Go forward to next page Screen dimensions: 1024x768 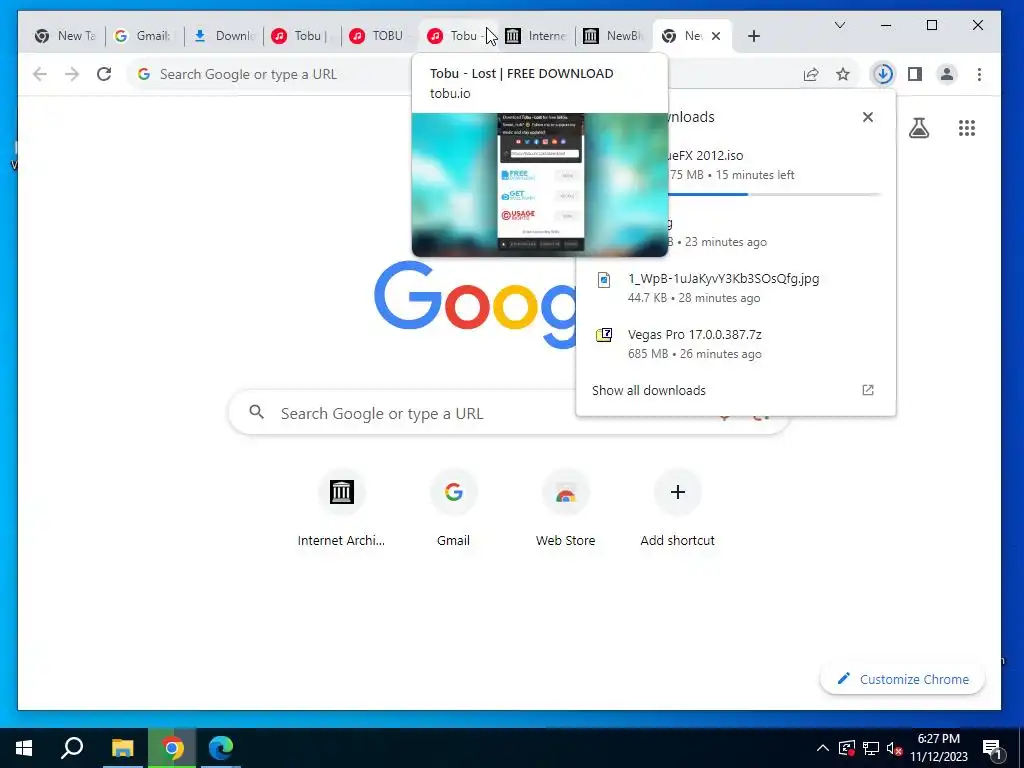(x=72, y=74)
